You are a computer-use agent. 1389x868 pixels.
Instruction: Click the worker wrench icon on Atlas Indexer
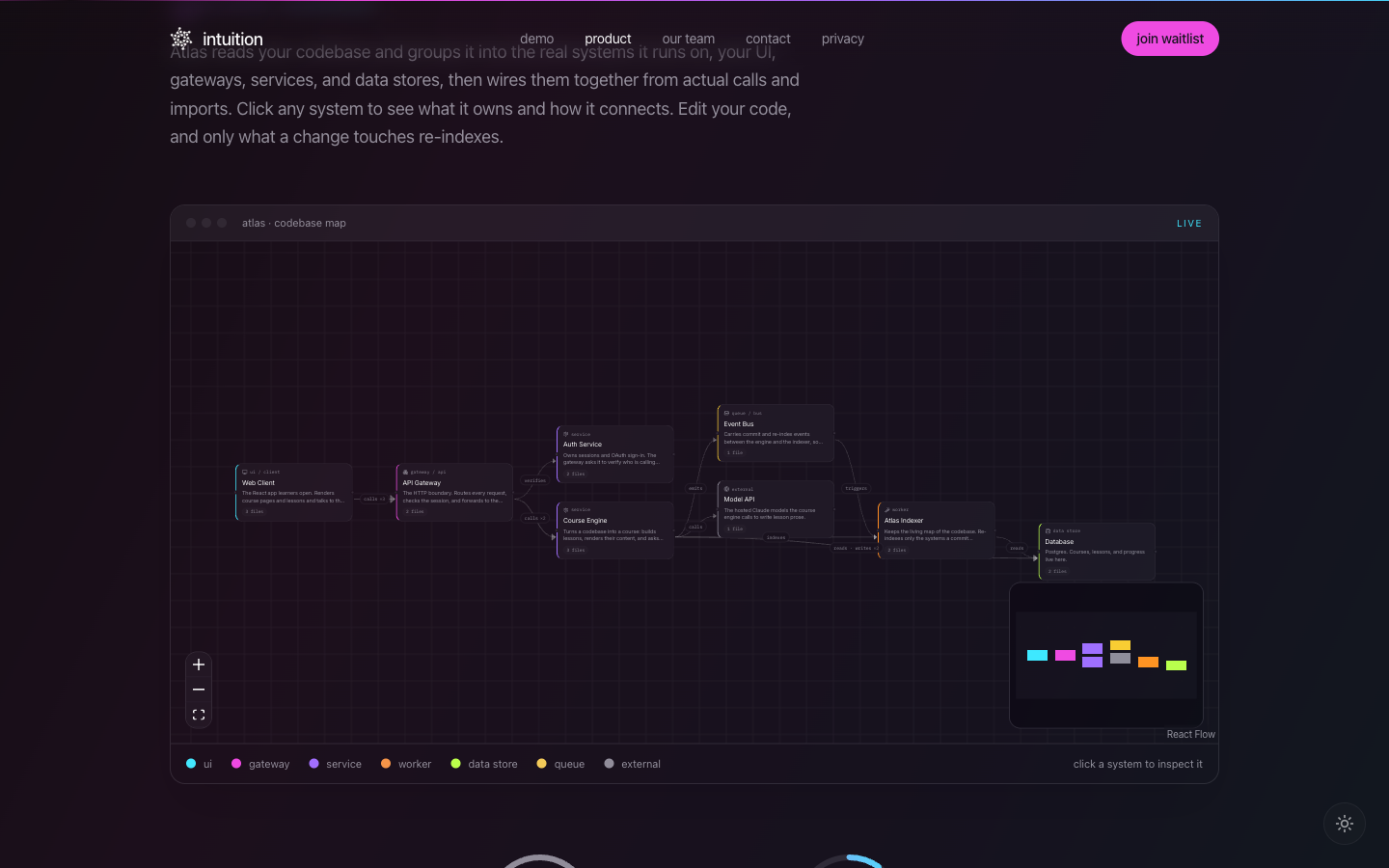887,510
